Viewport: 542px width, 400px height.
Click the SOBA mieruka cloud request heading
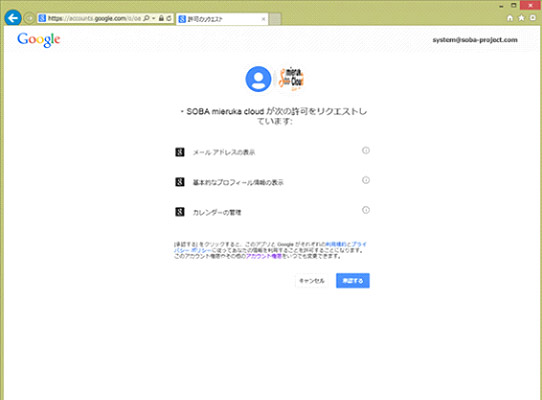coord(274,116)
